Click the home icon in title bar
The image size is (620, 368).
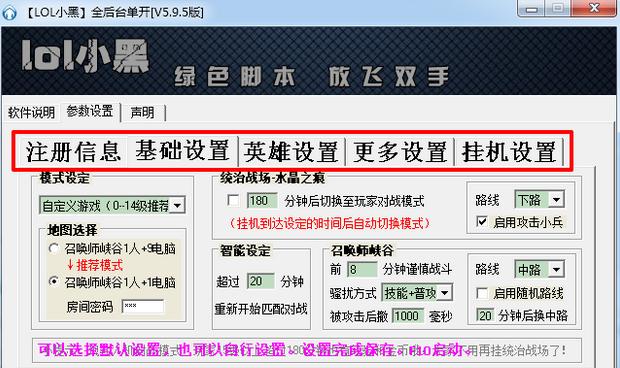(x=9, y=13)
